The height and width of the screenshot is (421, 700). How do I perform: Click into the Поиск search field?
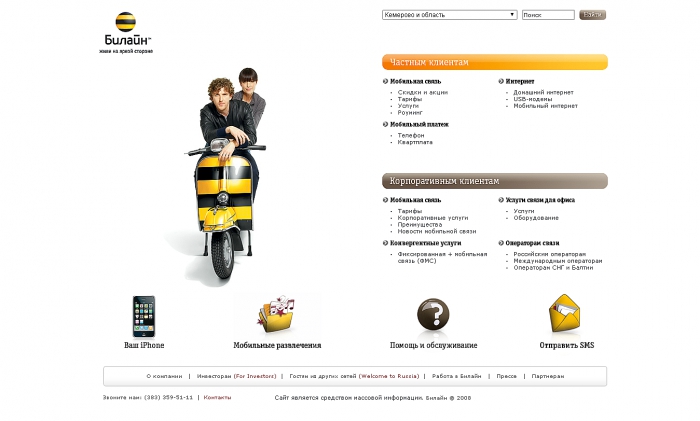tap(548, 15)
